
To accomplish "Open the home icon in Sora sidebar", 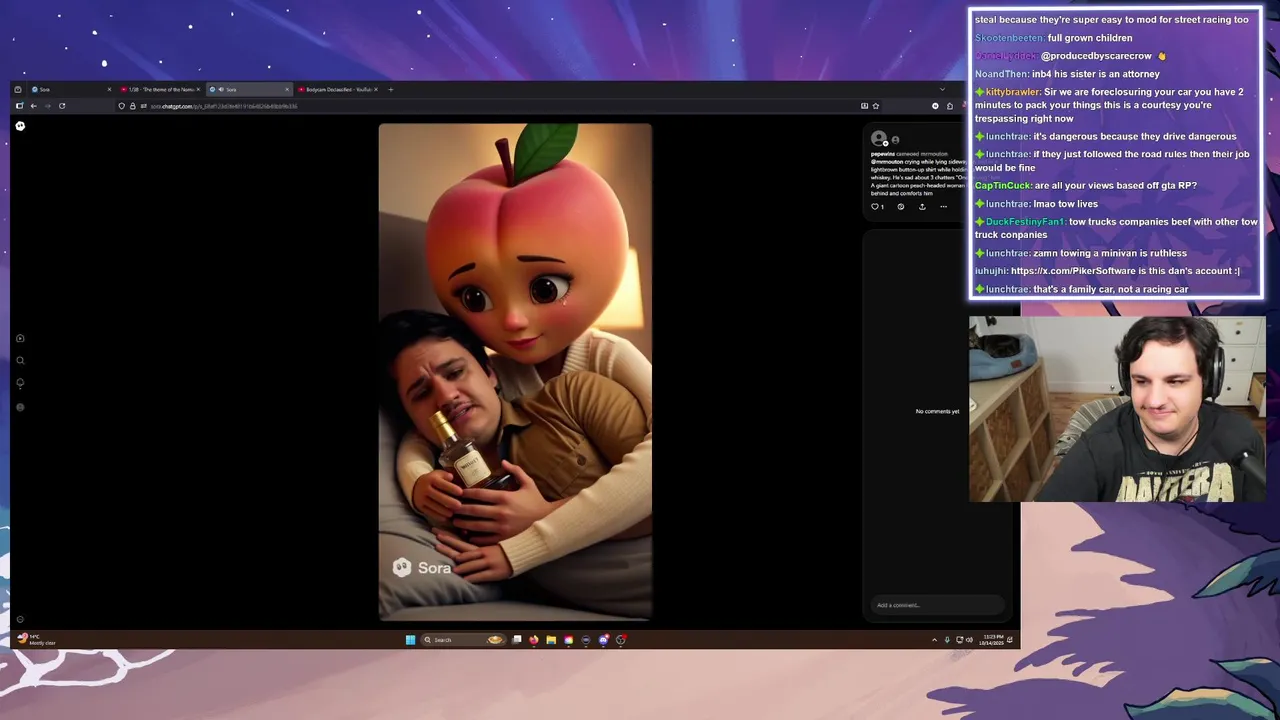I will point(20,339).
